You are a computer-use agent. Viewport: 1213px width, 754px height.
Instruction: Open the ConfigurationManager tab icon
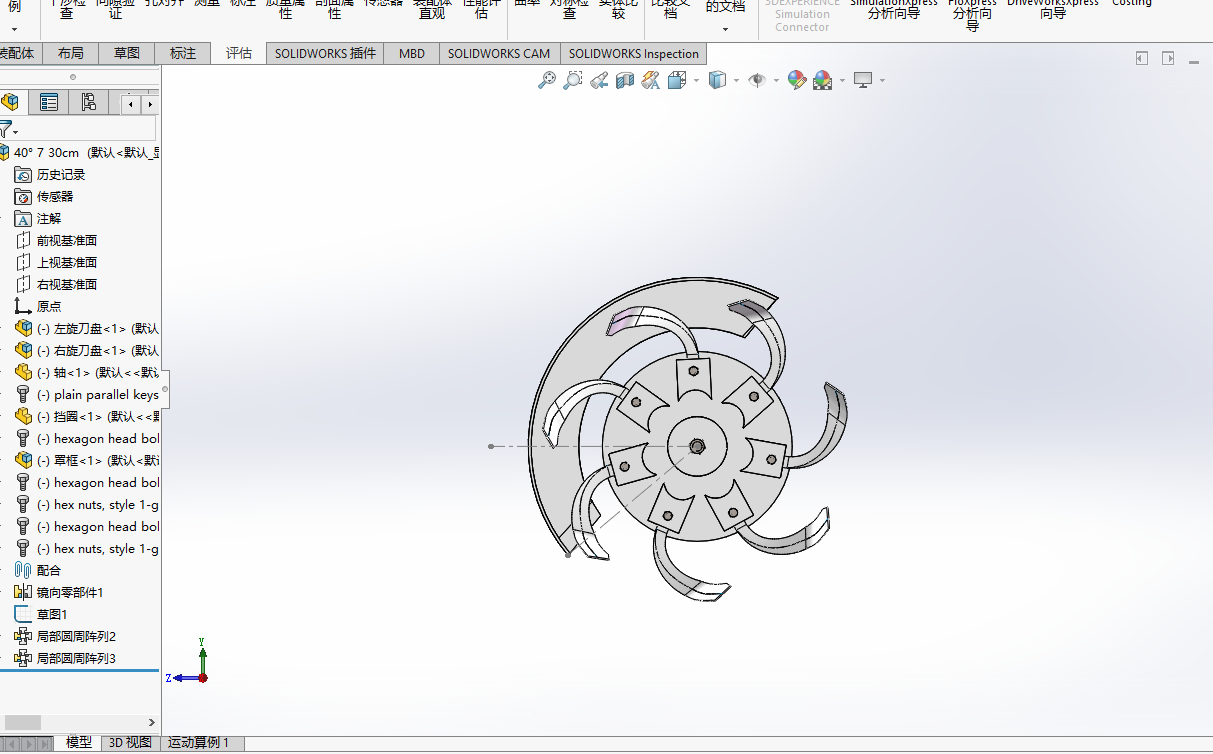[x=89, y=102]
